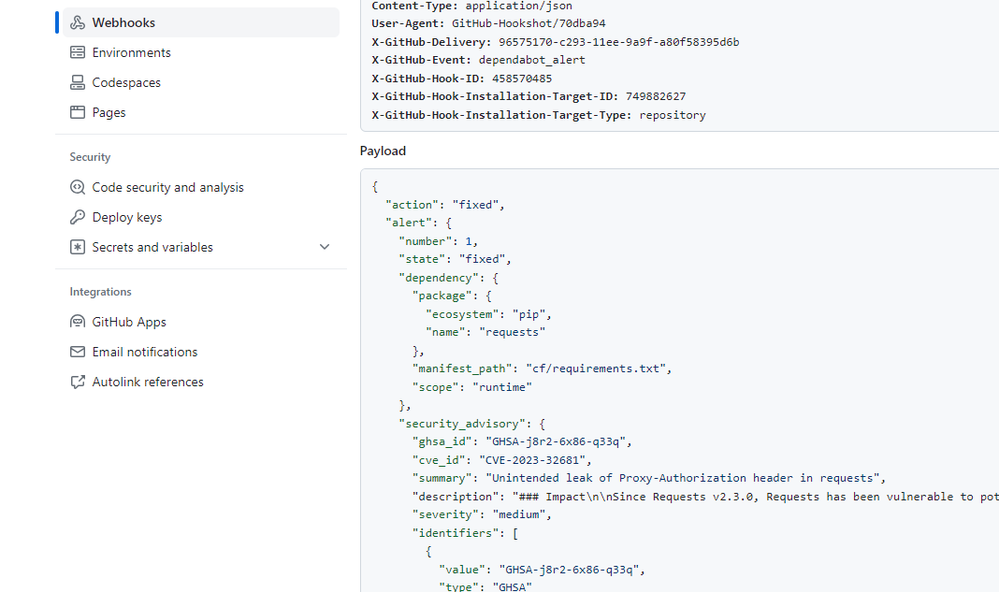Click the X-GitHub-Hook-ID 458570485 value
This screenshot has width=999, height=592.
pos(522,78)
